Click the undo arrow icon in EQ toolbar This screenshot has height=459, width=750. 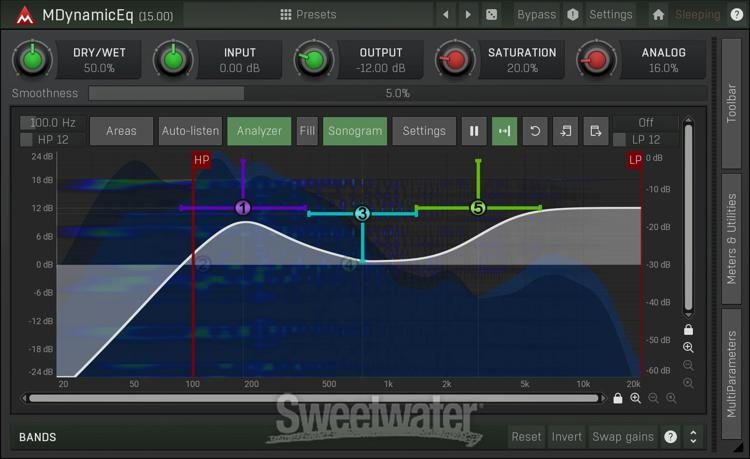[x=535, y=131]
